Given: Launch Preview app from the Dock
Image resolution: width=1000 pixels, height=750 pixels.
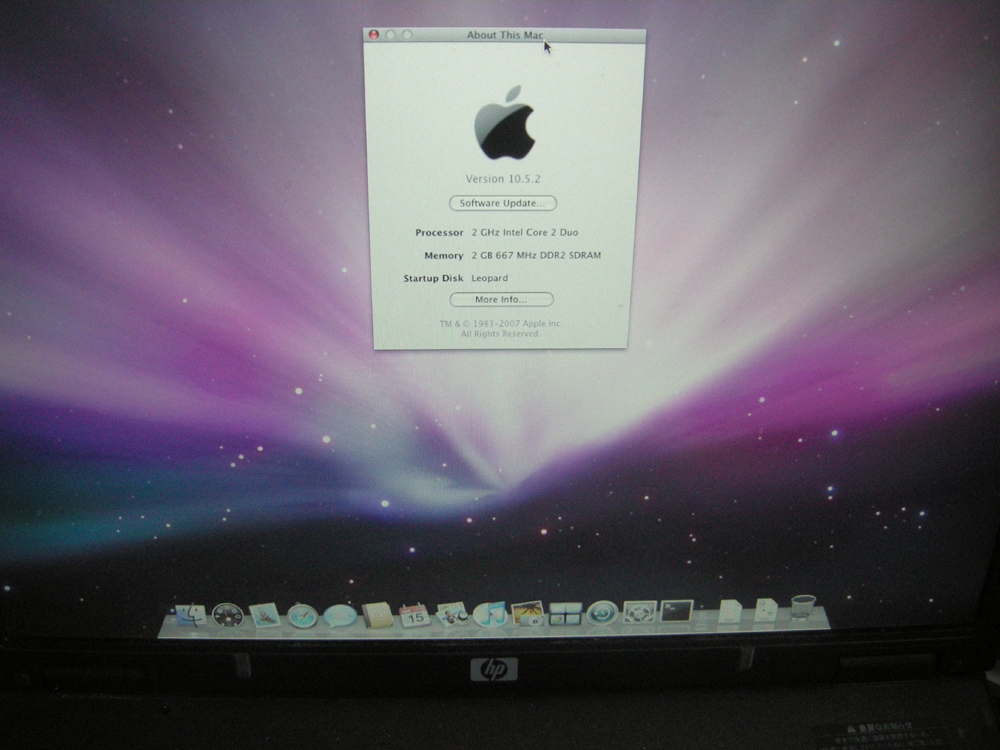Looking at the screenshot, I should coord(452,615).
